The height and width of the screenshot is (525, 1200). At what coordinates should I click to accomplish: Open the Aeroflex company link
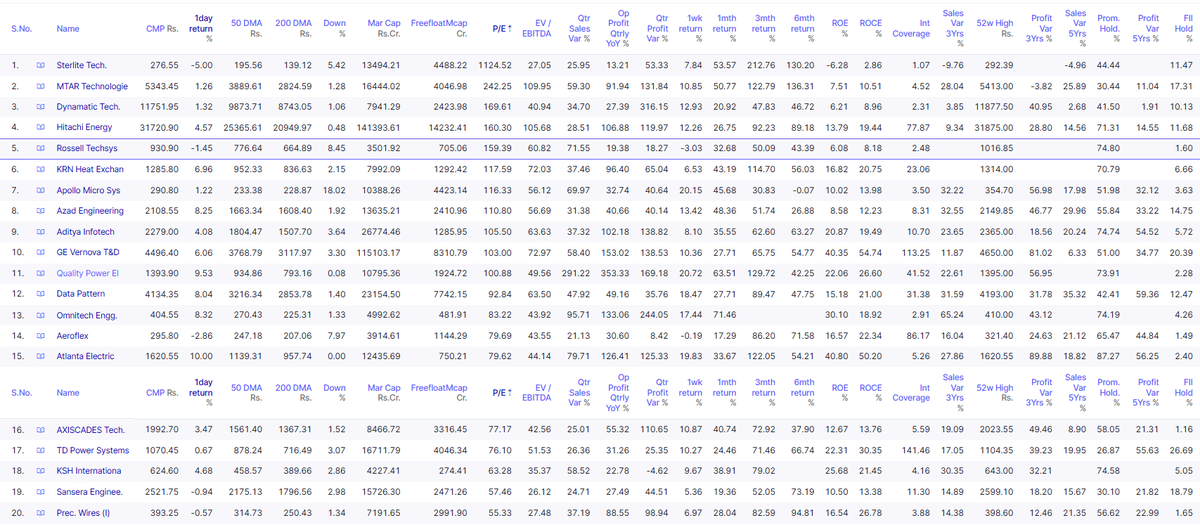point(73,335)
